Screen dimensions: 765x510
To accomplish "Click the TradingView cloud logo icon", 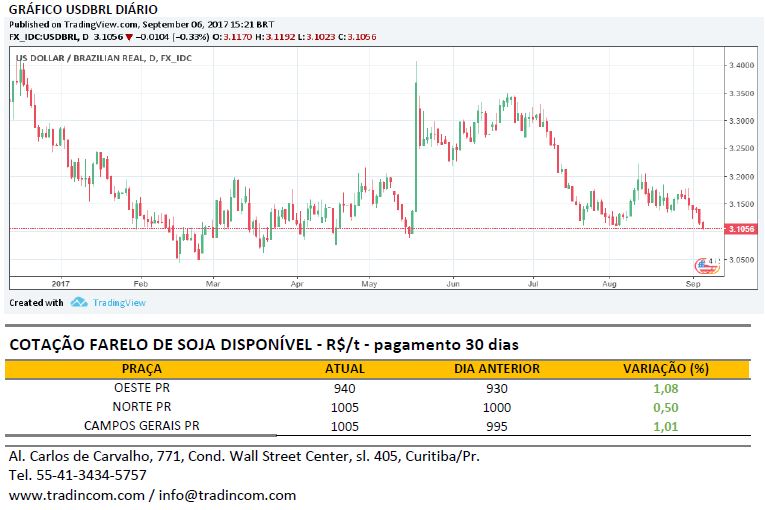I will (x=78, y=302).
